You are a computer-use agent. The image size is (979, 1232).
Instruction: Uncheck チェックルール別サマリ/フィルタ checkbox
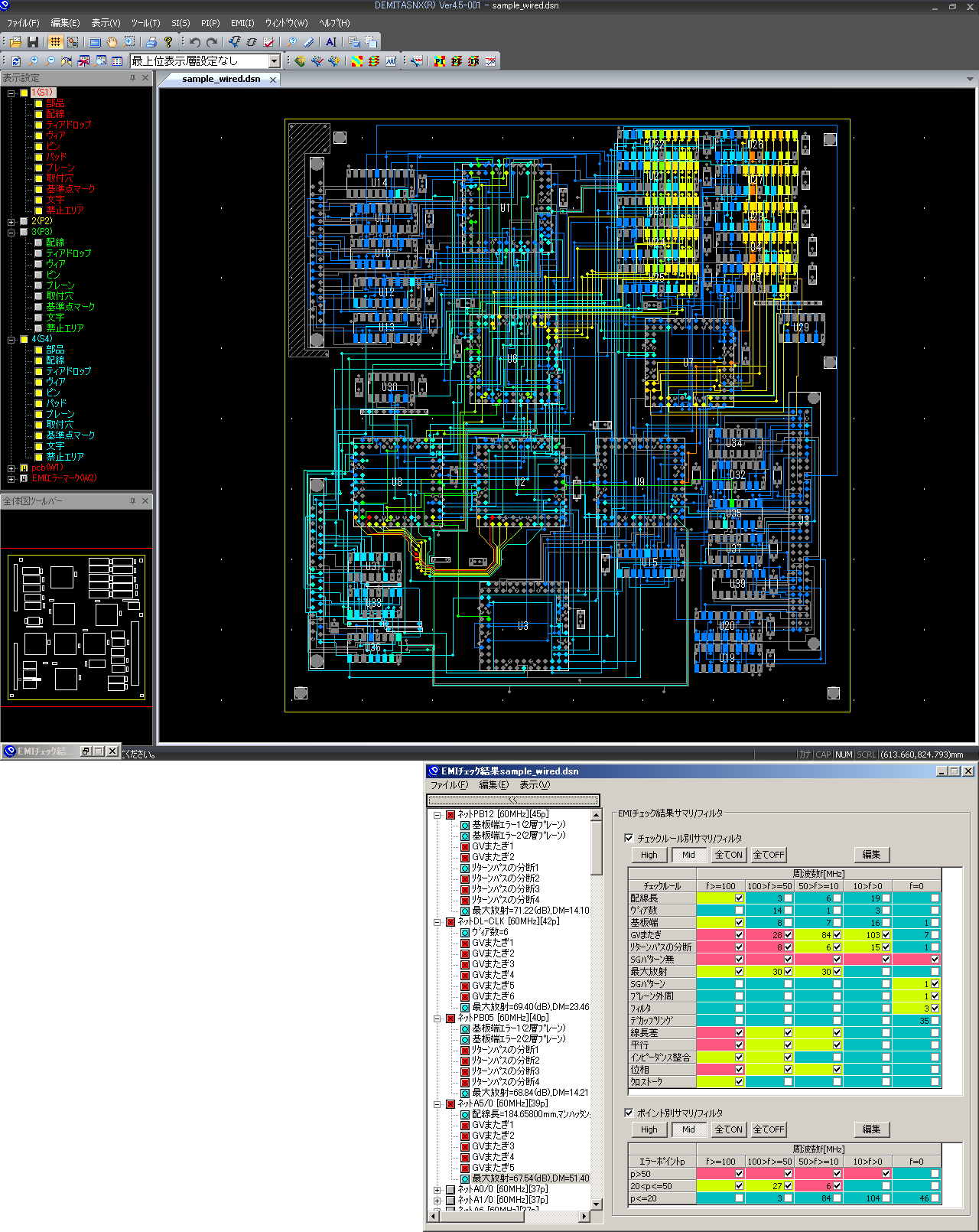click(629, 838)
